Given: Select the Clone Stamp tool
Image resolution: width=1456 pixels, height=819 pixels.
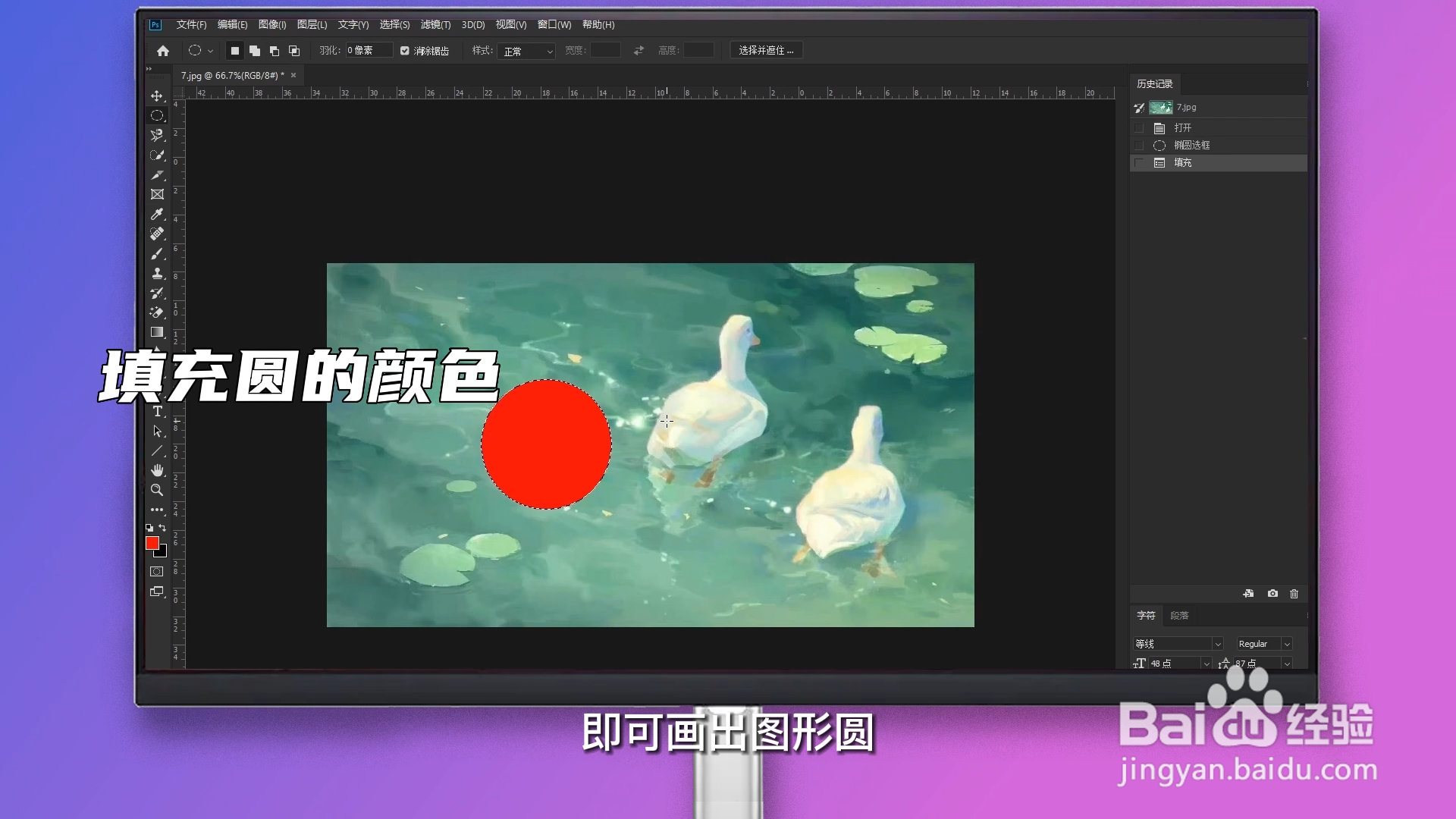Looking at the screenshot, I should tap(157, 273).
